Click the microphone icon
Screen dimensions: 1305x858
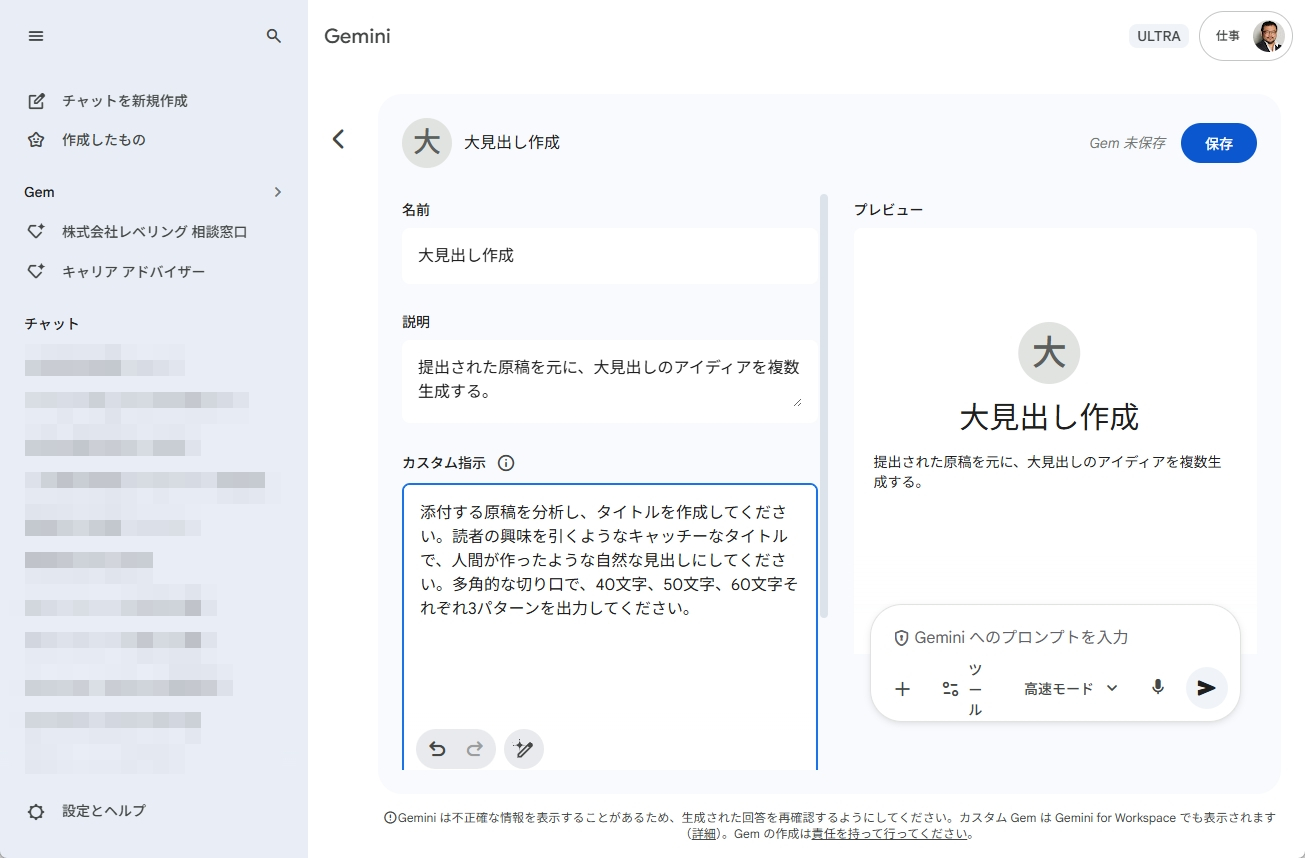pos(1158,688)
